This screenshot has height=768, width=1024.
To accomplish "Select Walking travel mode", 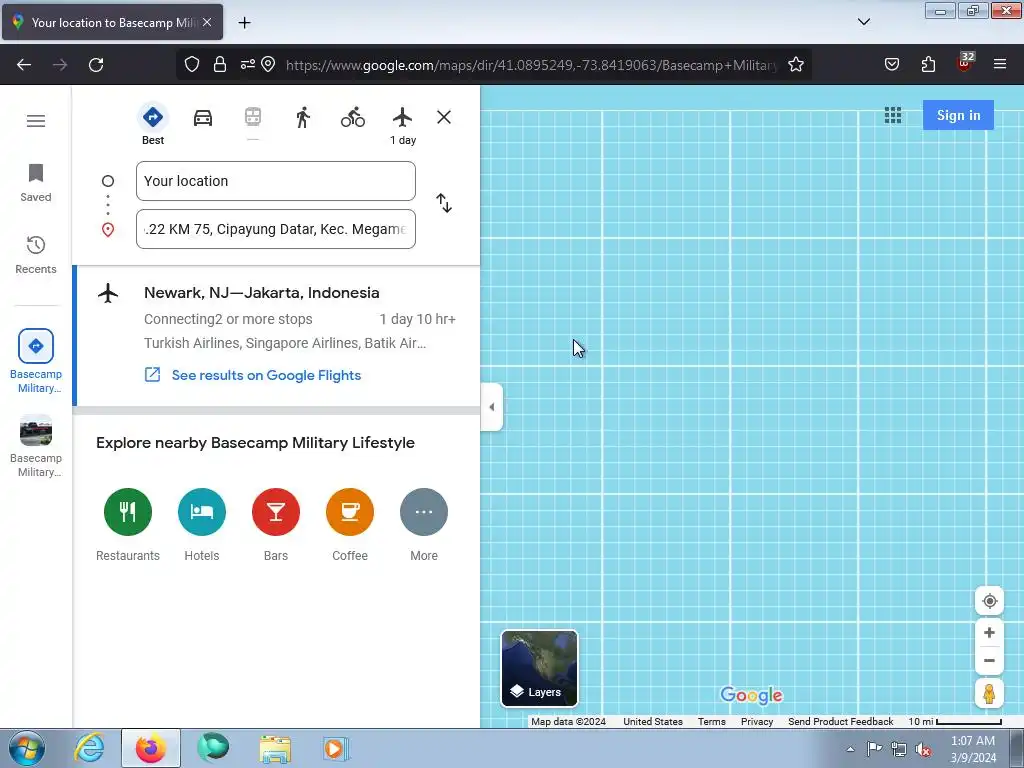I will point(302,118).
